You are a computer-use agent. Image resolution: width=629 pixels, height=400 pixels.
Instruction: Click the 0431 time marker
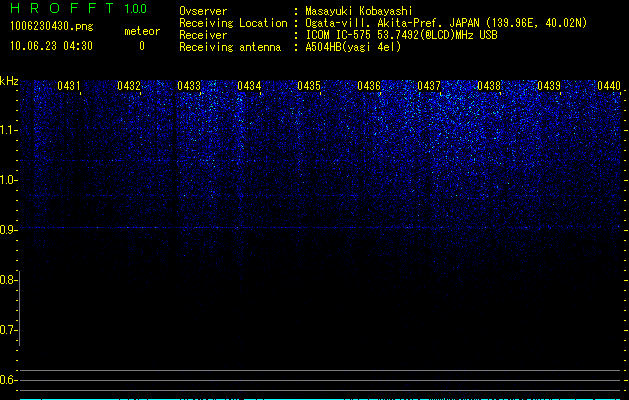tap(69, 85)
